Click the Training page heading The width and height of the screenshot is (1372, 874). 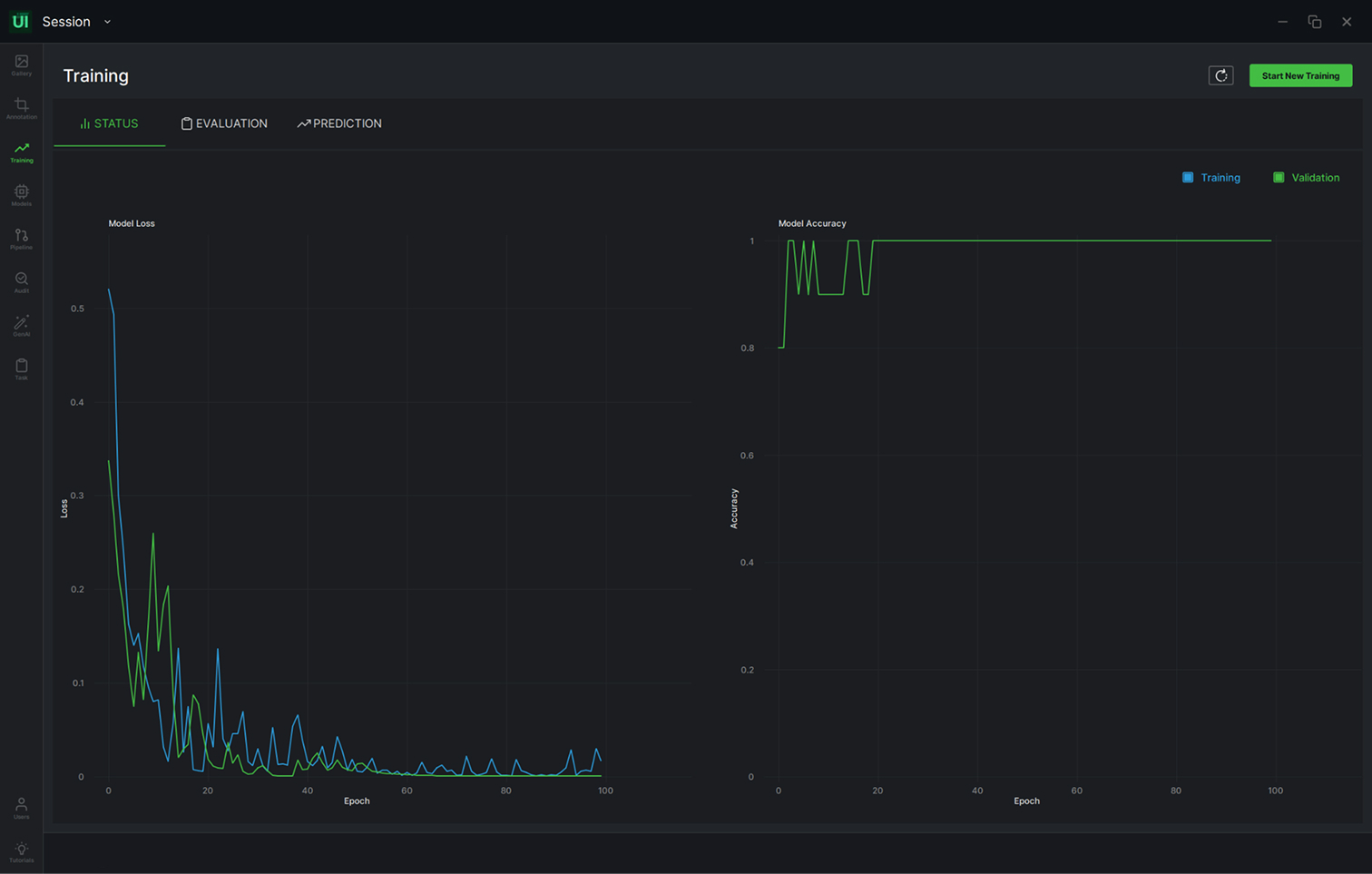tap(96, 75)
